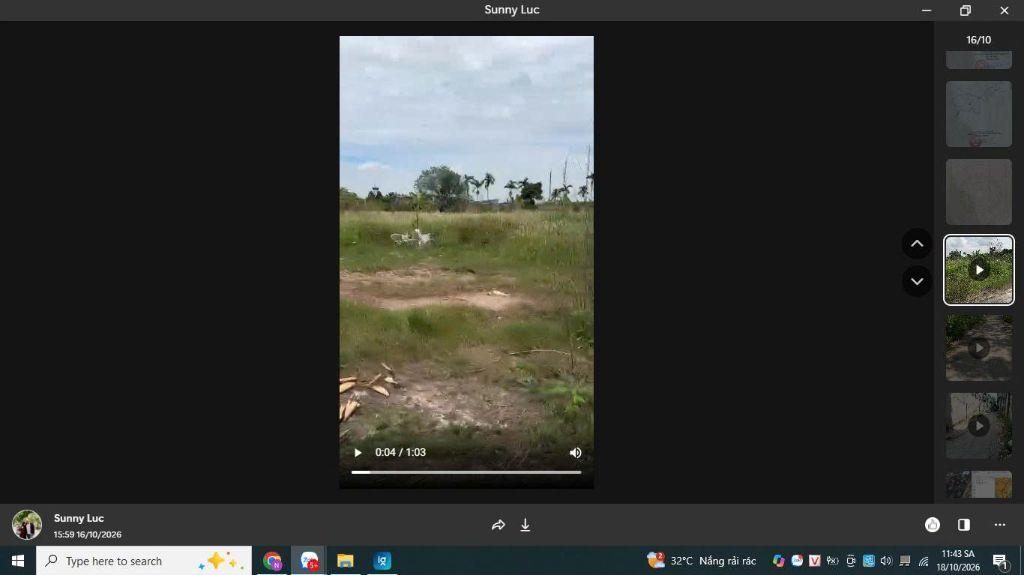Click the Copilot icon in system tray
This screenshot has width=1024, height=575.
[778, 561]
